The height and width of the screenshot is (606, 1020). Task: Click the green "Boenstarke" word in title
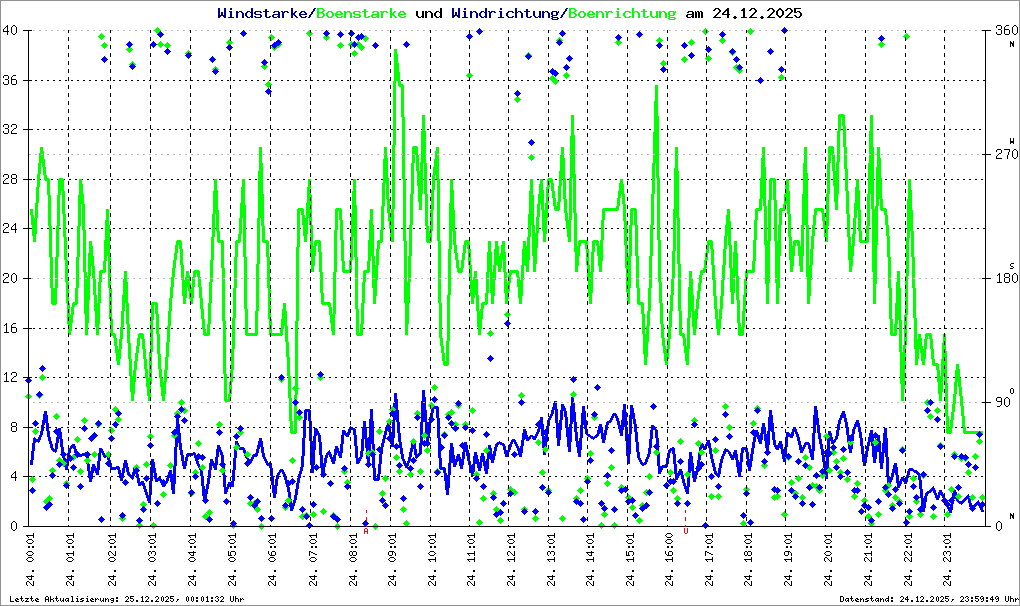pos(361,14)
